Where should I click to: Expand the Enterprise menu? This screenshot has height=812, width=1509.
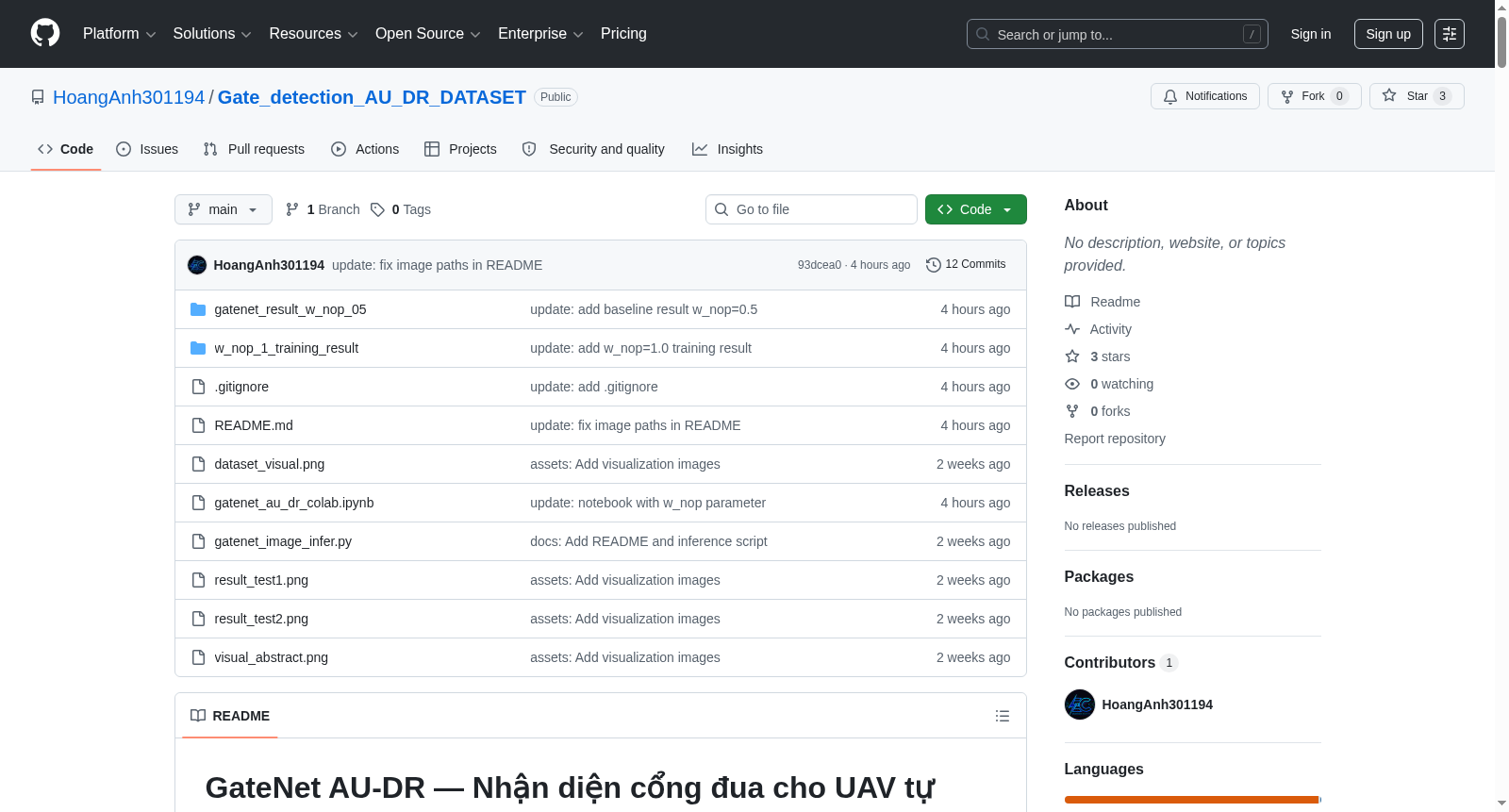[x=540, y=34]
